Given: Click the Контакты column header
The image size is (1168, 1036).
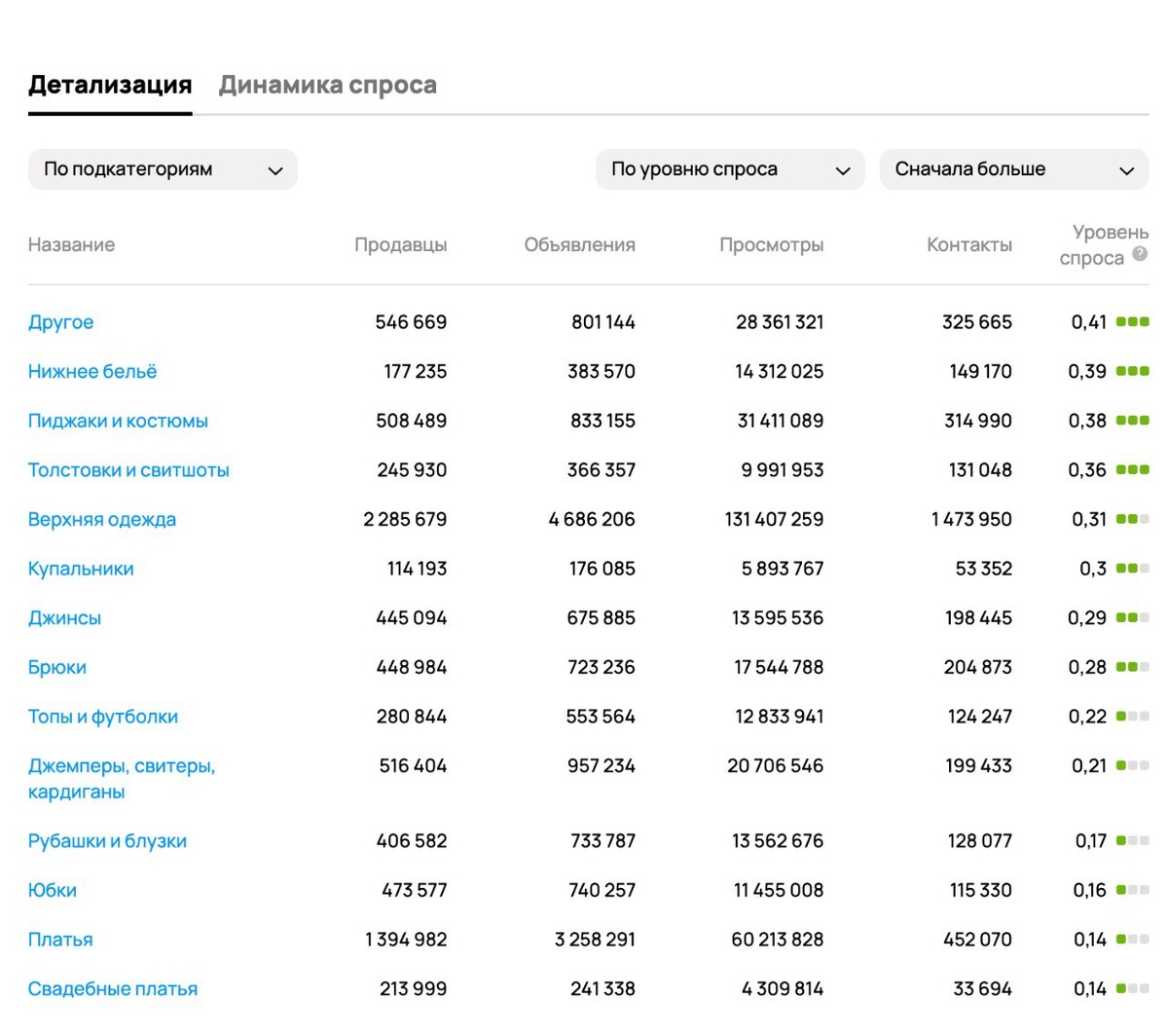Looking at the screenshot, I should click(969, 245).
